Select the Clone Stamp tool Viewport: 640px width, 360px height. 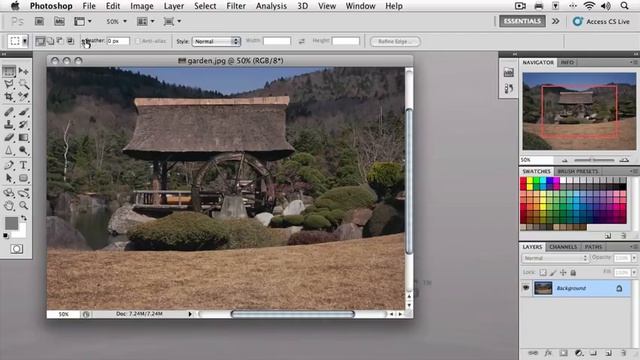coord(9,124)
